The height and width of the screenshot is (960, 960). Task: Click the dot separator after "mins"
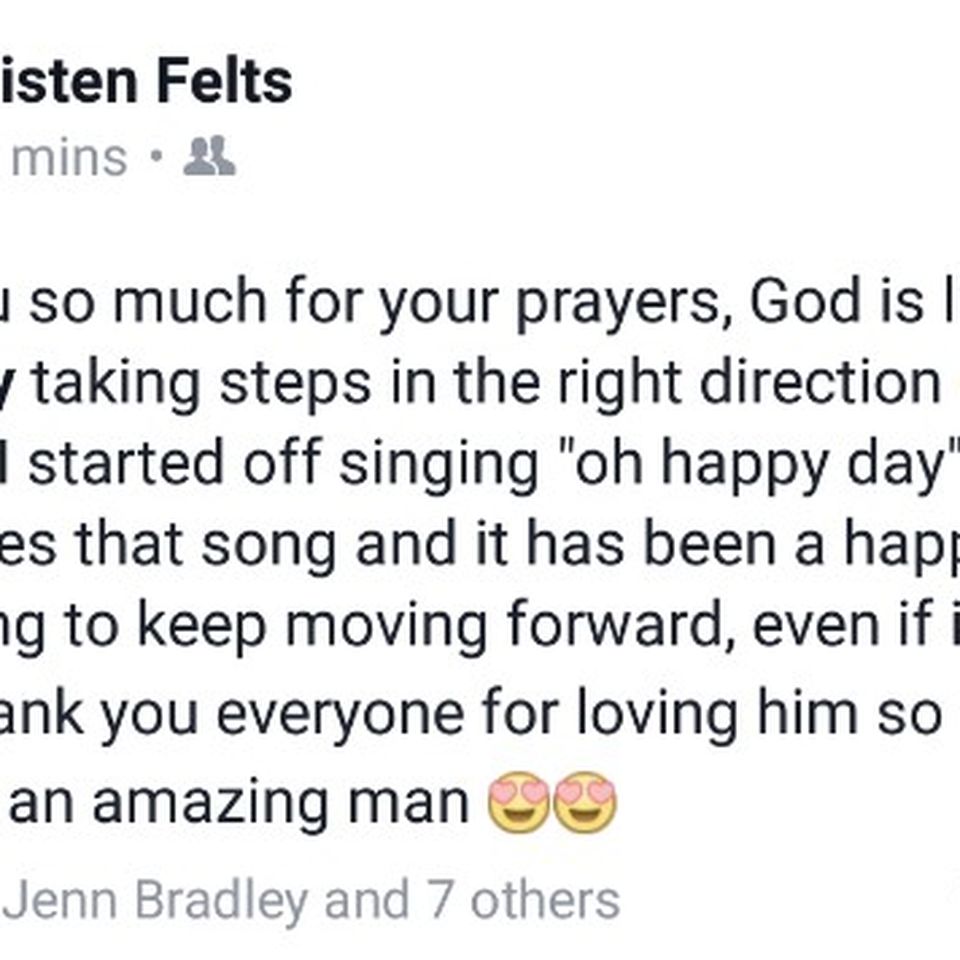(x=157, y=157)
